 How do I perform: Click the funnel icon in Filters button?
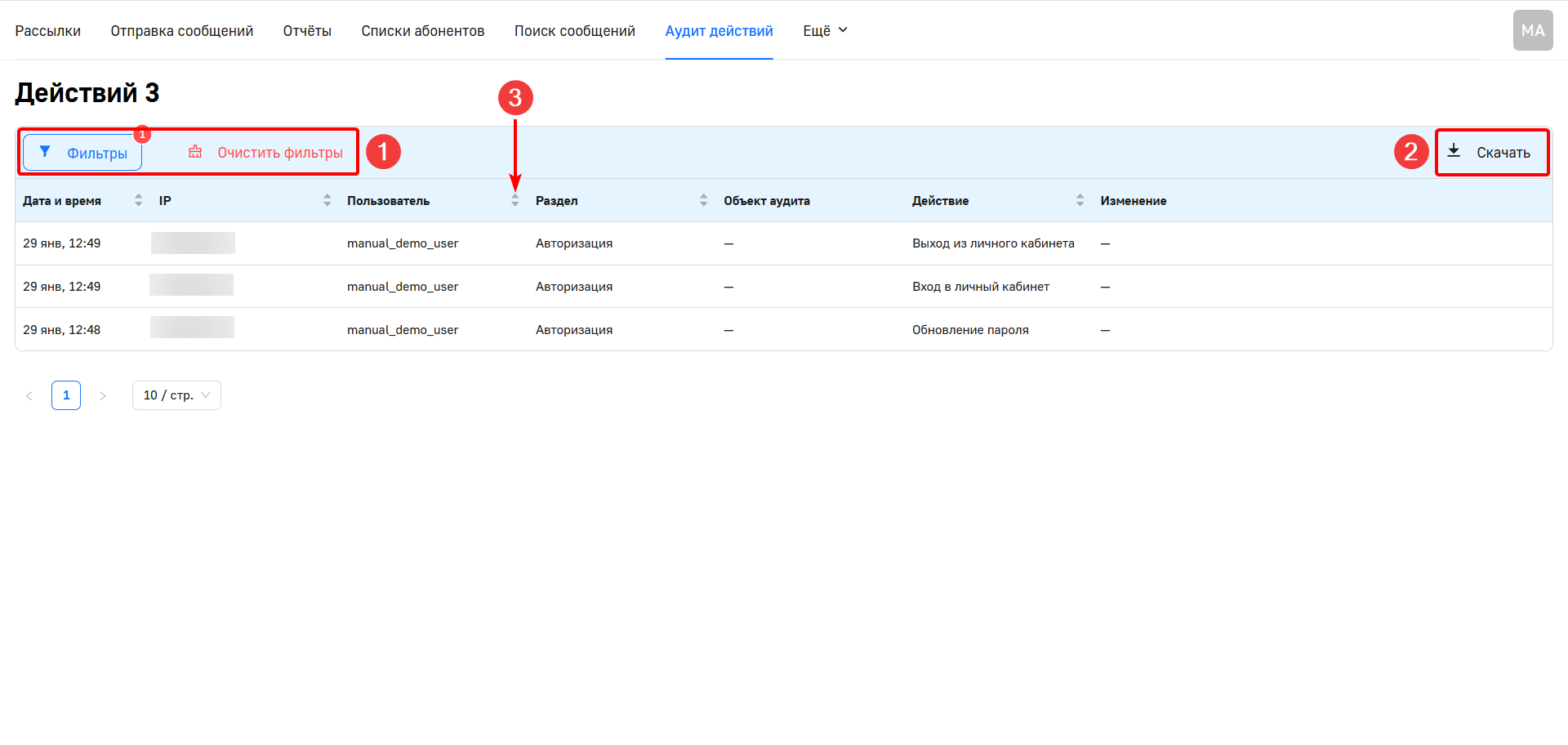pyautogui.click(x=45, y=152)
